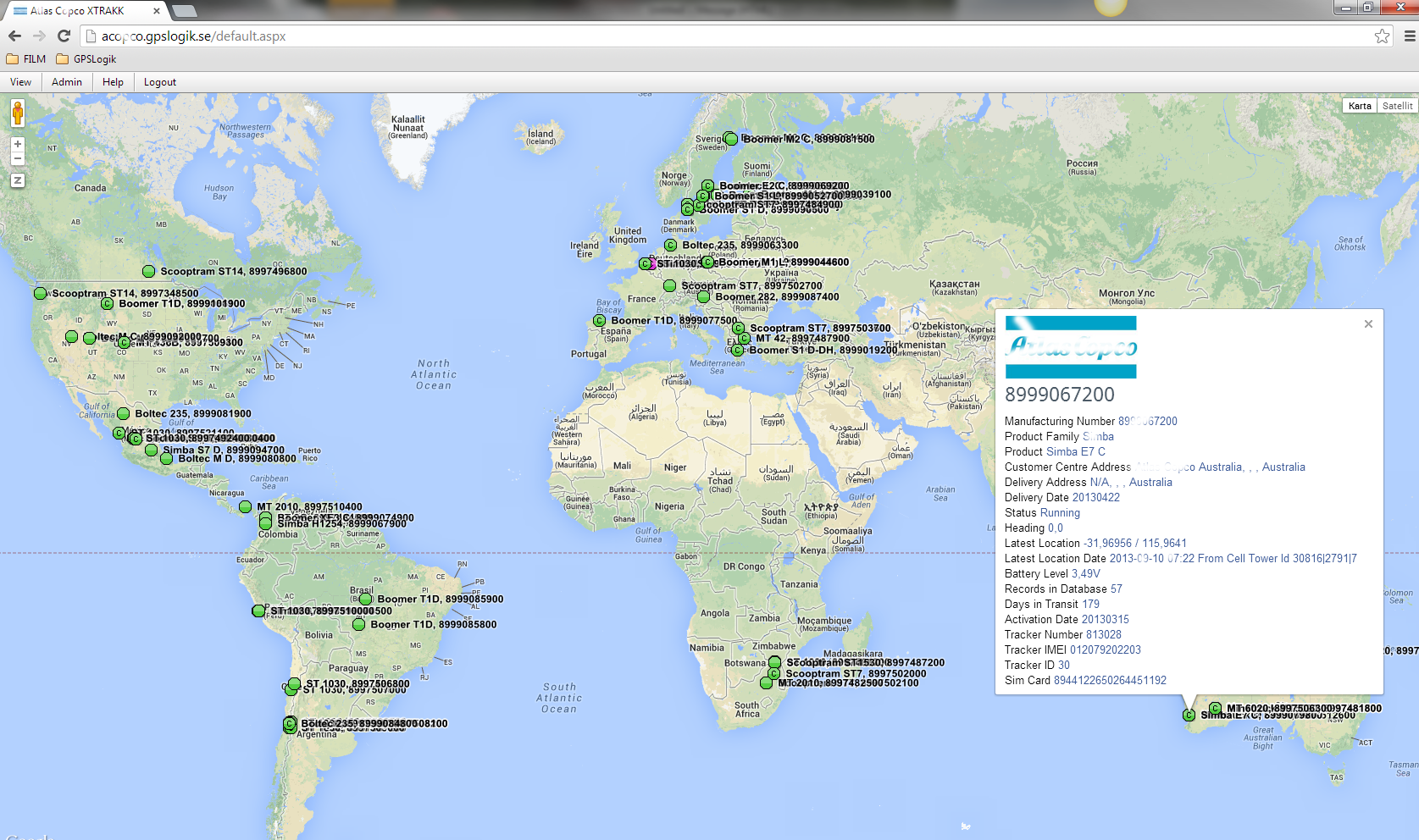The image size is (1419, 840).
Task: Open the Chrome hamburger menu
Action: click(1410, 36)
